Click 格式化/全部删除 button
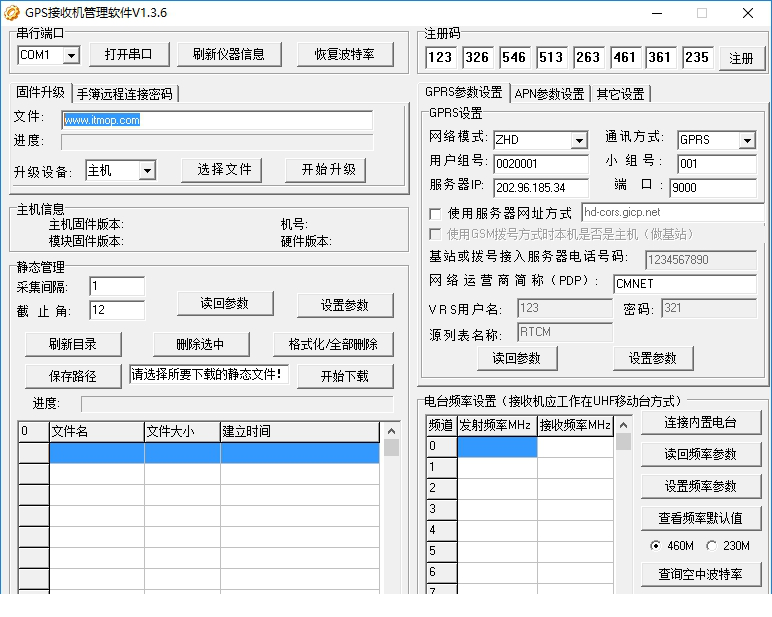Screen dimensions: 772x617 pyautogui.click(x=333, y=344)
